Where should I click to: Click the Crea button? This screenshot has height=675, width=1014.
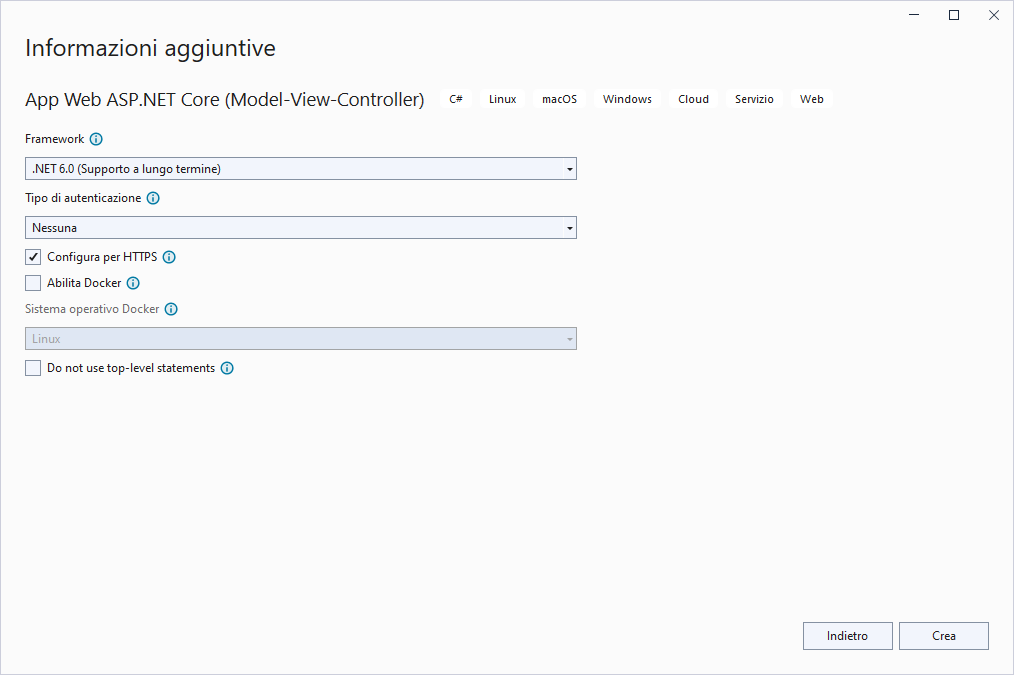coord(944,636)
